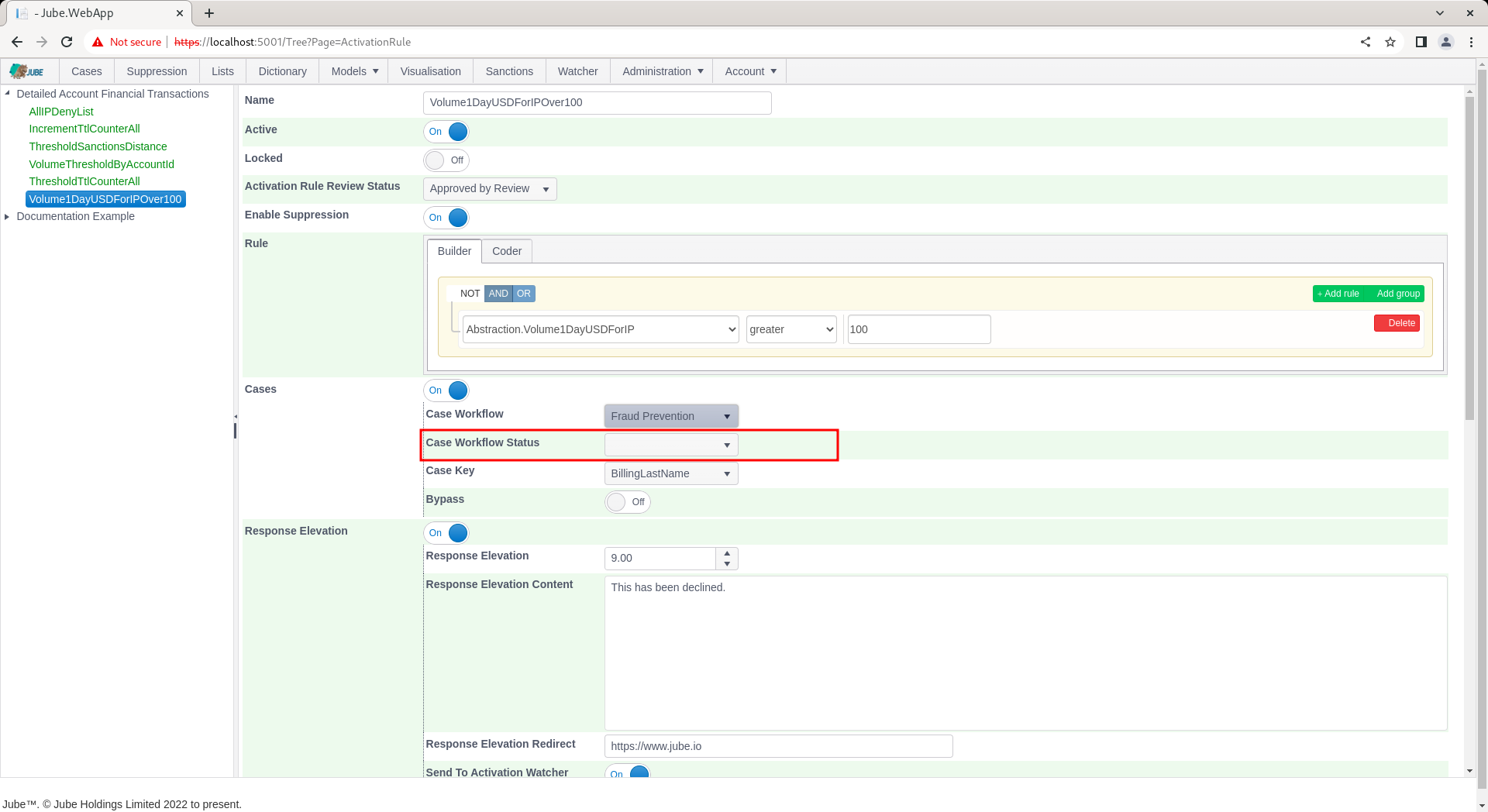Viewport: 1488px width, 812px height.
Task: Select VolumeThresholdByAccountId in tree
Action: coord(102,164)
